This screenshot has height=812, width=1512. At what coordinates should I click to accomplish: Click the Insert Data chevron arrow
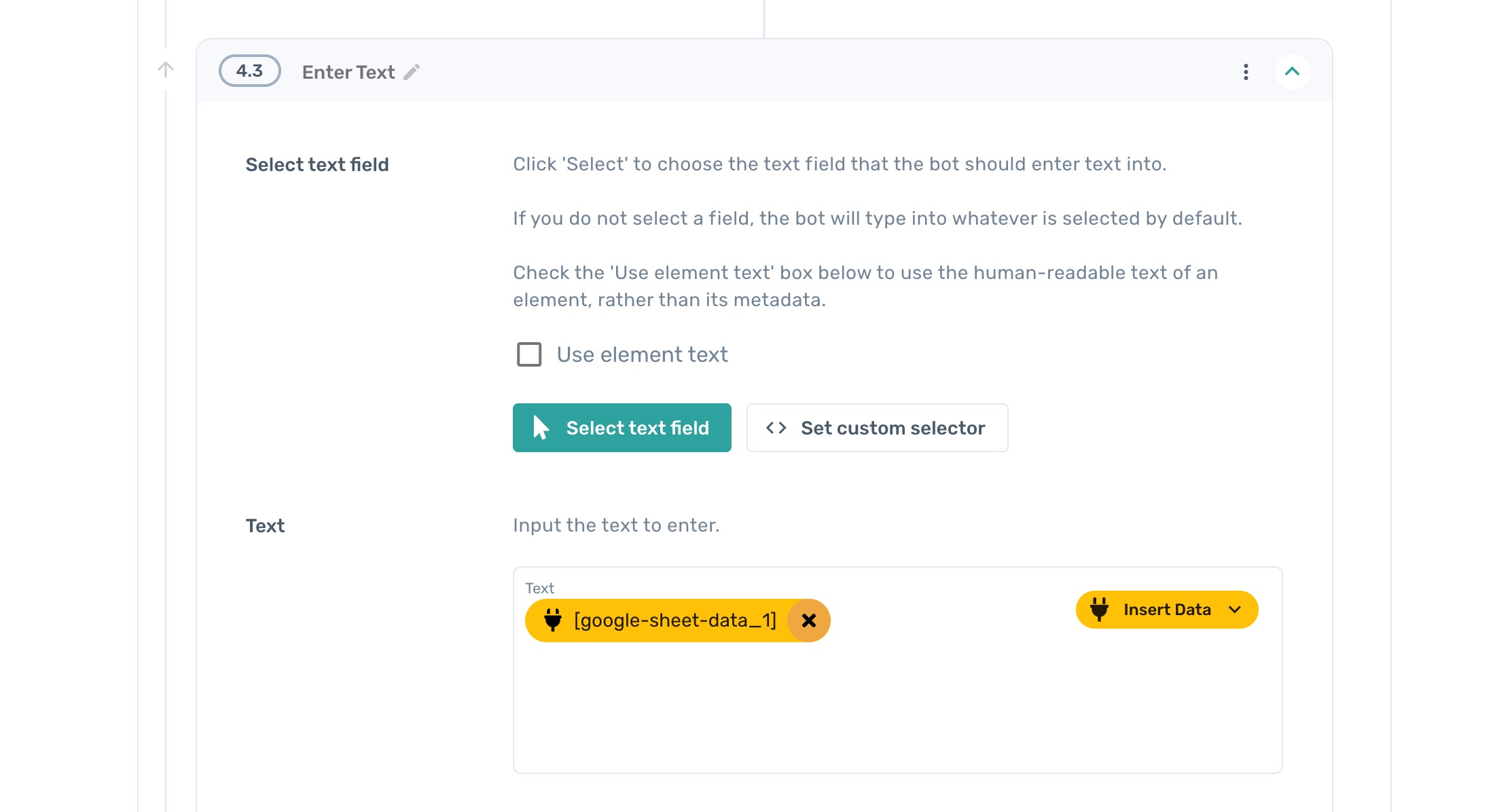click(1235, 610)
